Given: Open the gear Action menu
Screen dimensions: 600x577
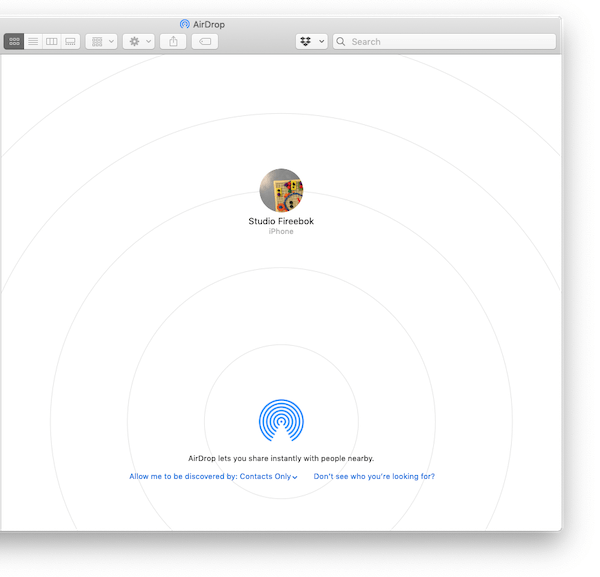Looking at the screenshot, I should [139, 41].
